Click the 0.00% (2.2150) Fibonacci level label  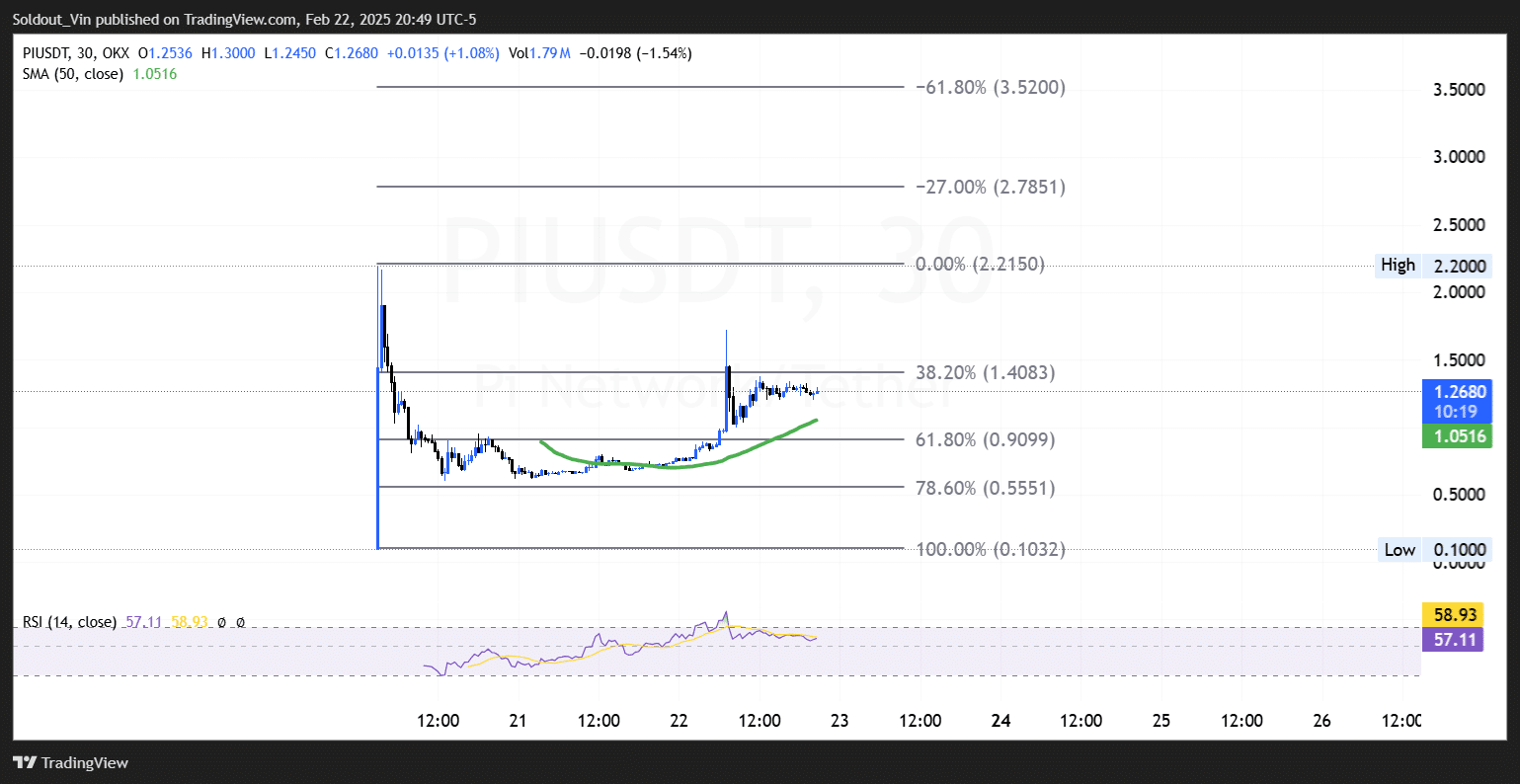point(980,265)
